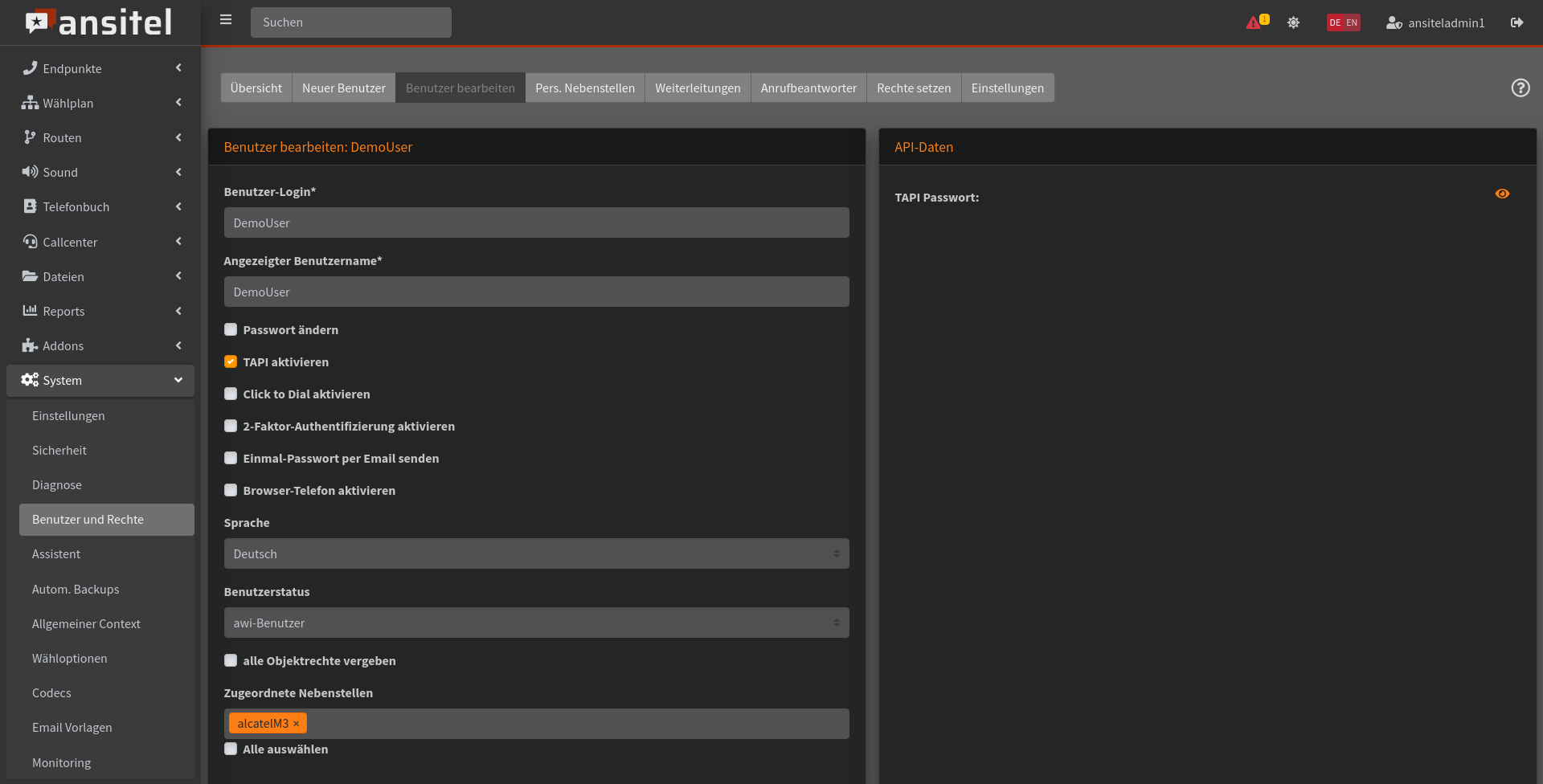Open Sicherheit in the System submenu
Image resolution: width=1543 pixels, height=784 pixels.
59,451
